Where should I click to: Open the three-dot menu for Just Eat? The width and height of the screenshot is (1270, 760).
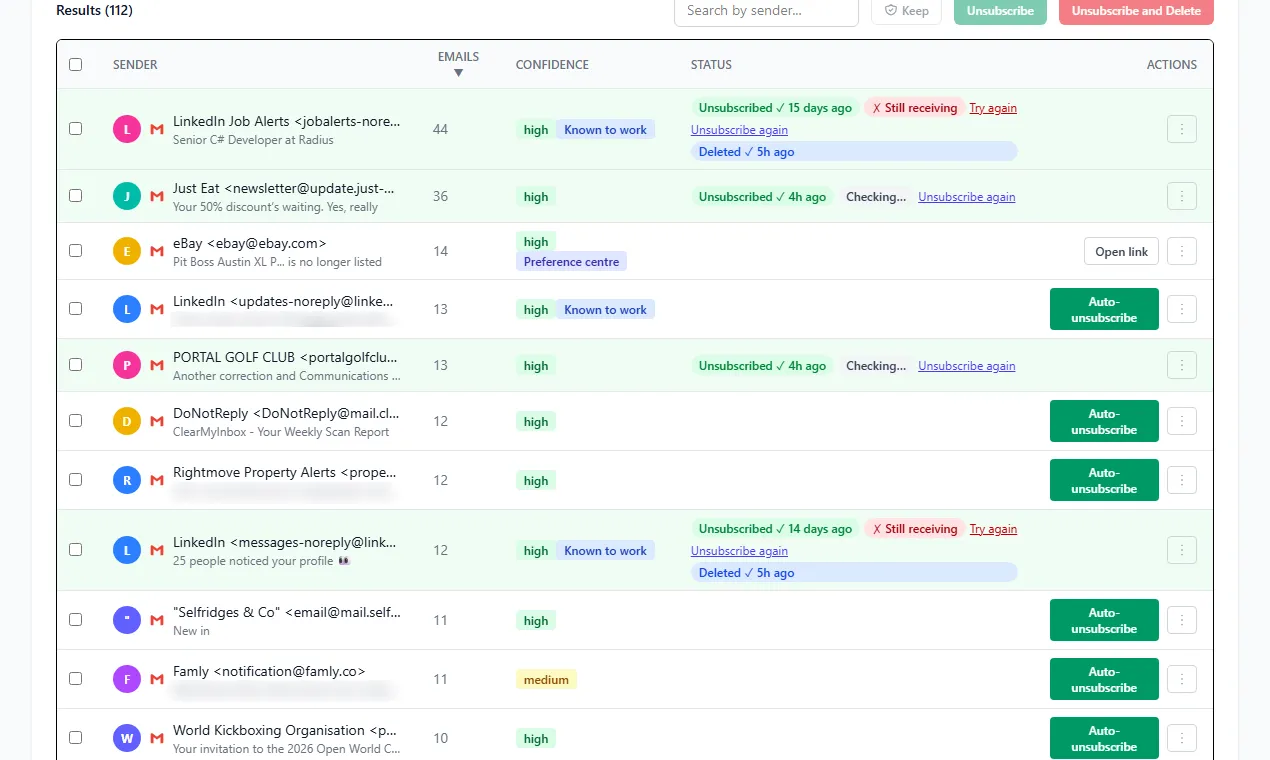[x=1182, y=196]
